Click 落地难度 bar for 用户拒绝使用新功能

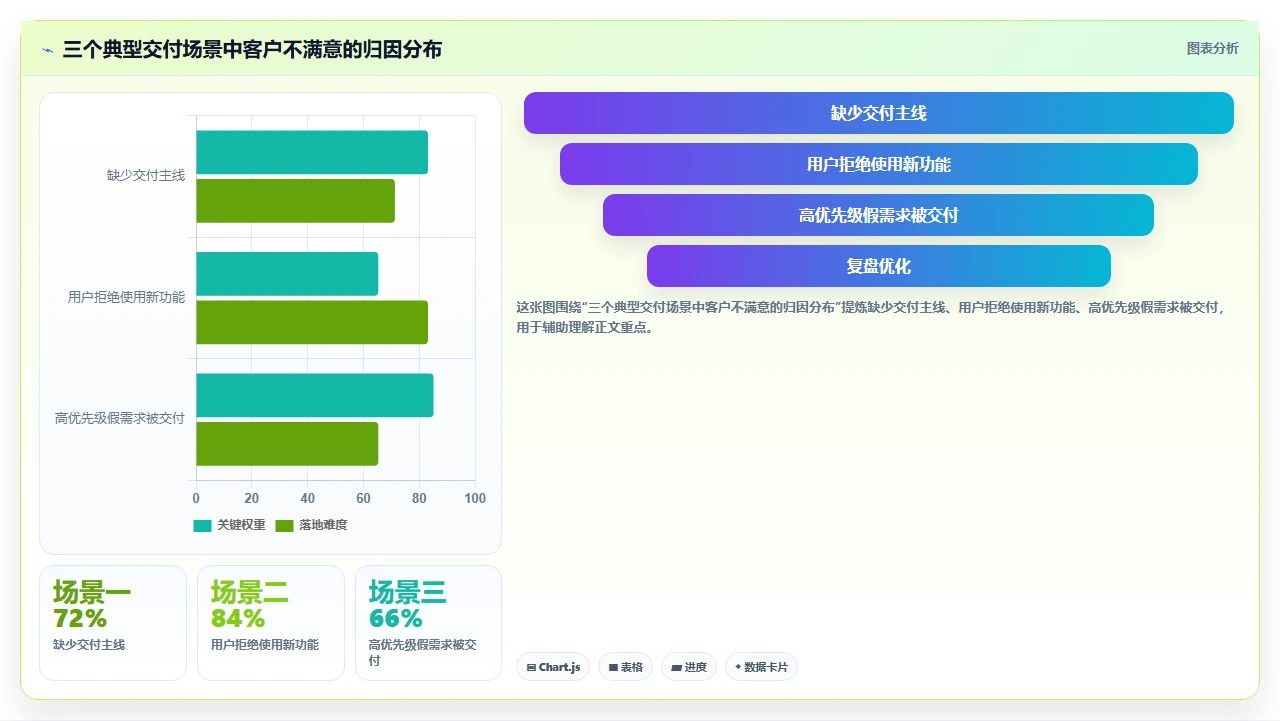312,322
